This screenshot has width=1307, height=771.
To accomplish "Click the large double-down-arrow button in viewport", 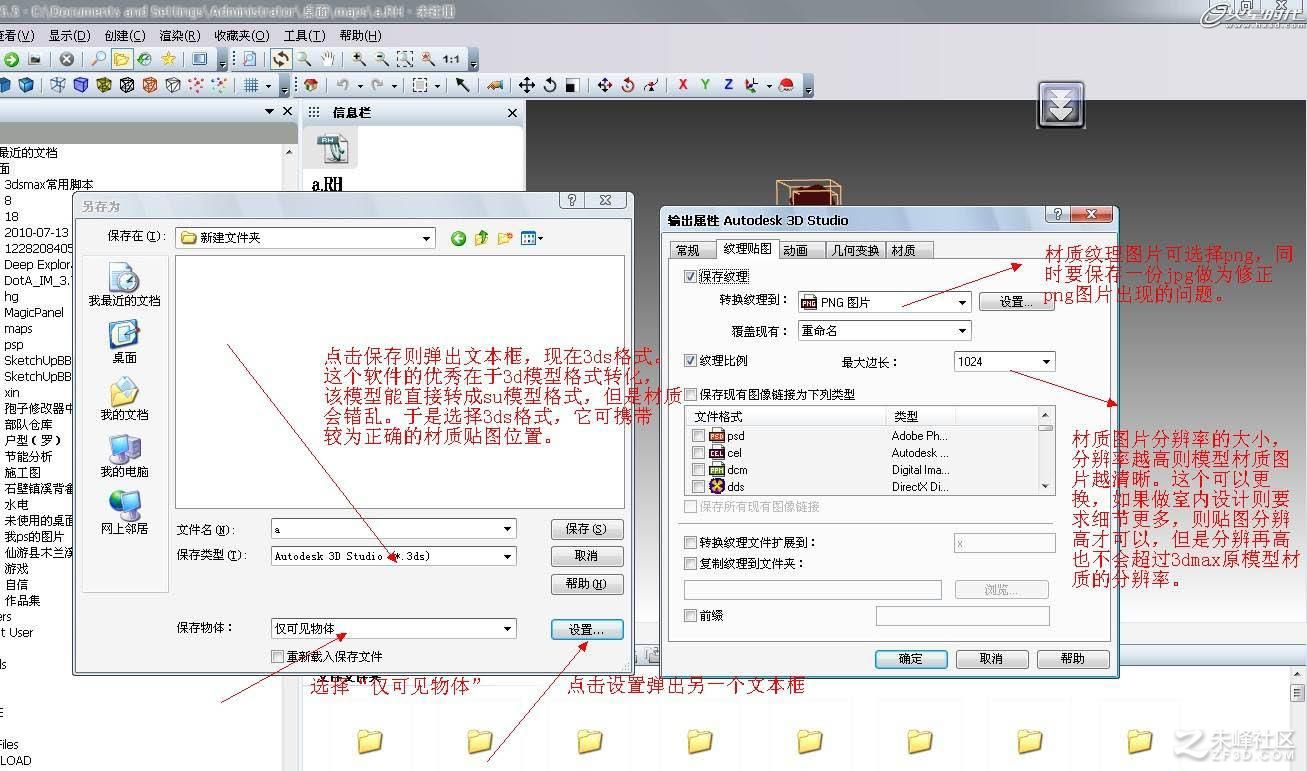I will pos(1061,104).
